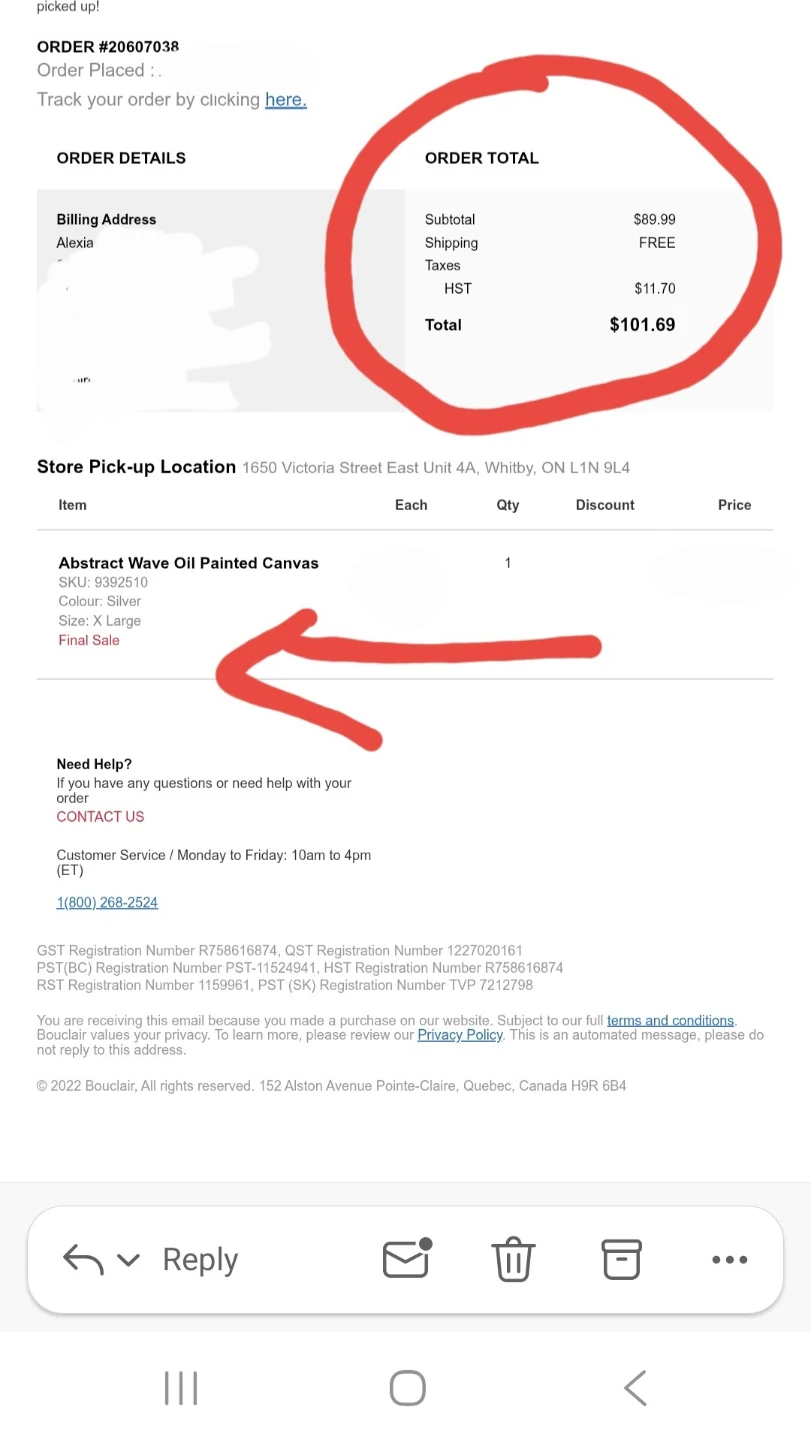Tap the store pick-up address text

[x=436, y=467]
